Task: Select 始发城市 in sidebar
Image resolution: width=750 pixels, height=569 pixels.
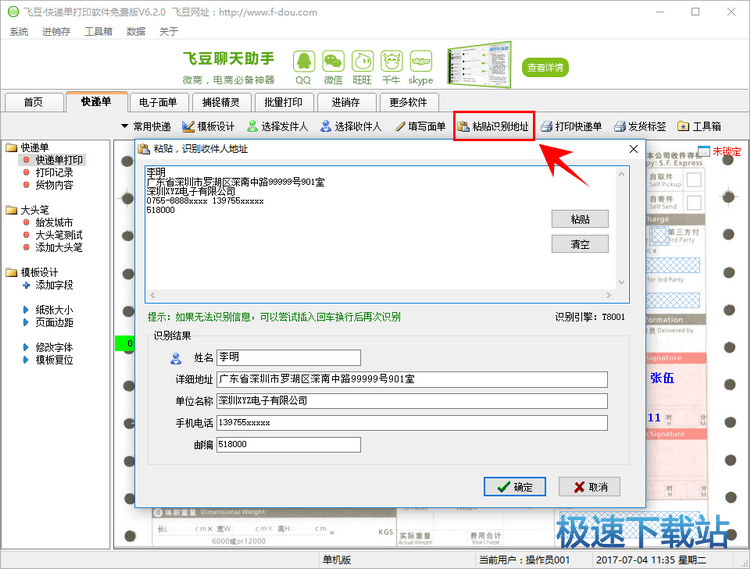Action: (x=54, y=223)
